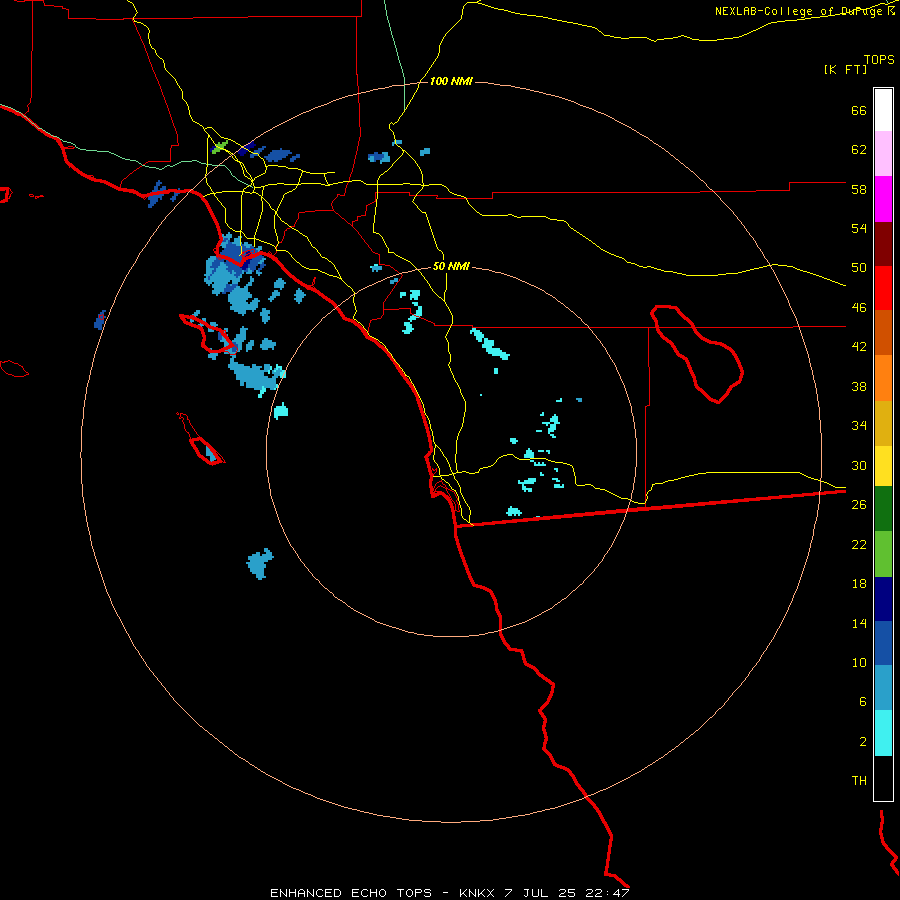
Task: Select the 30 scale label
Action: click(859, 465)
